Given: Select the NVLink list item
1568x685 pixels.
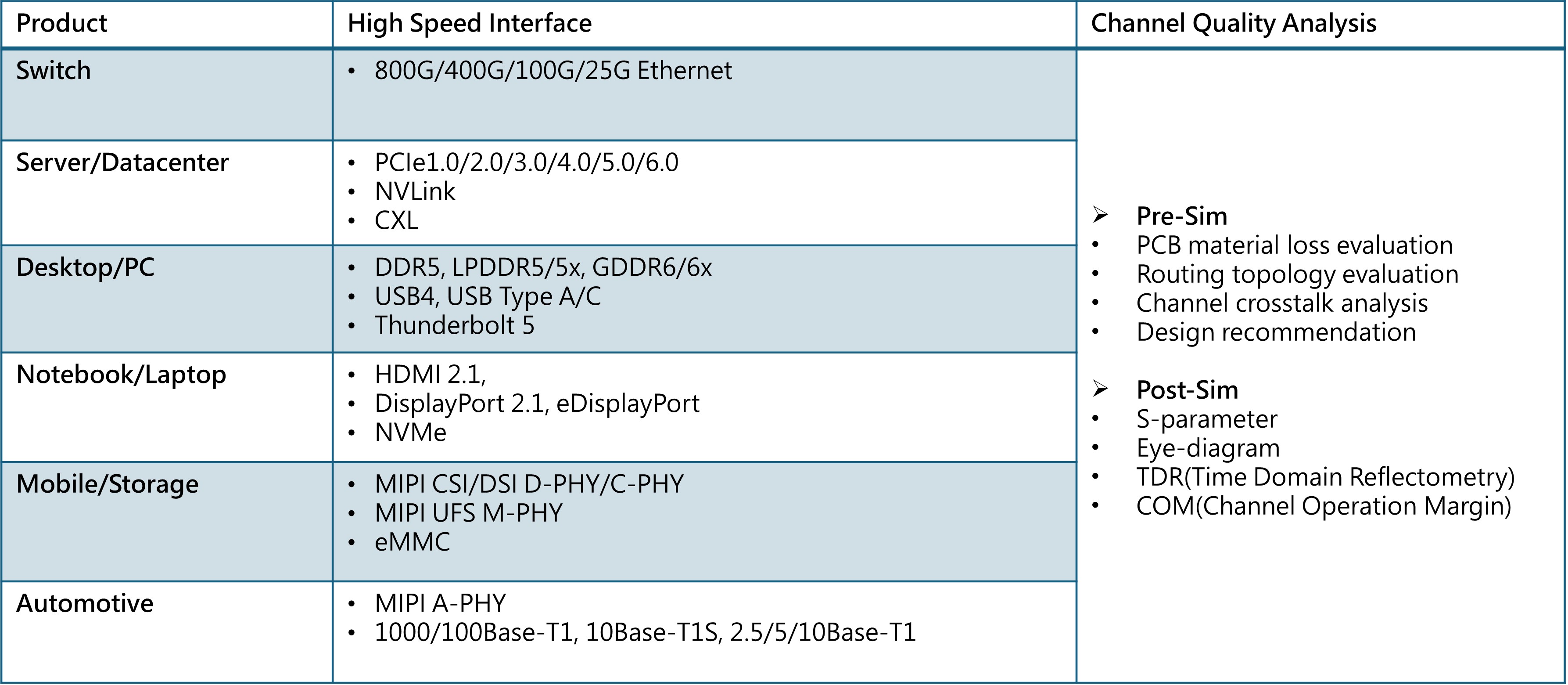Looking at the screenshot, I should coord(415,191).
